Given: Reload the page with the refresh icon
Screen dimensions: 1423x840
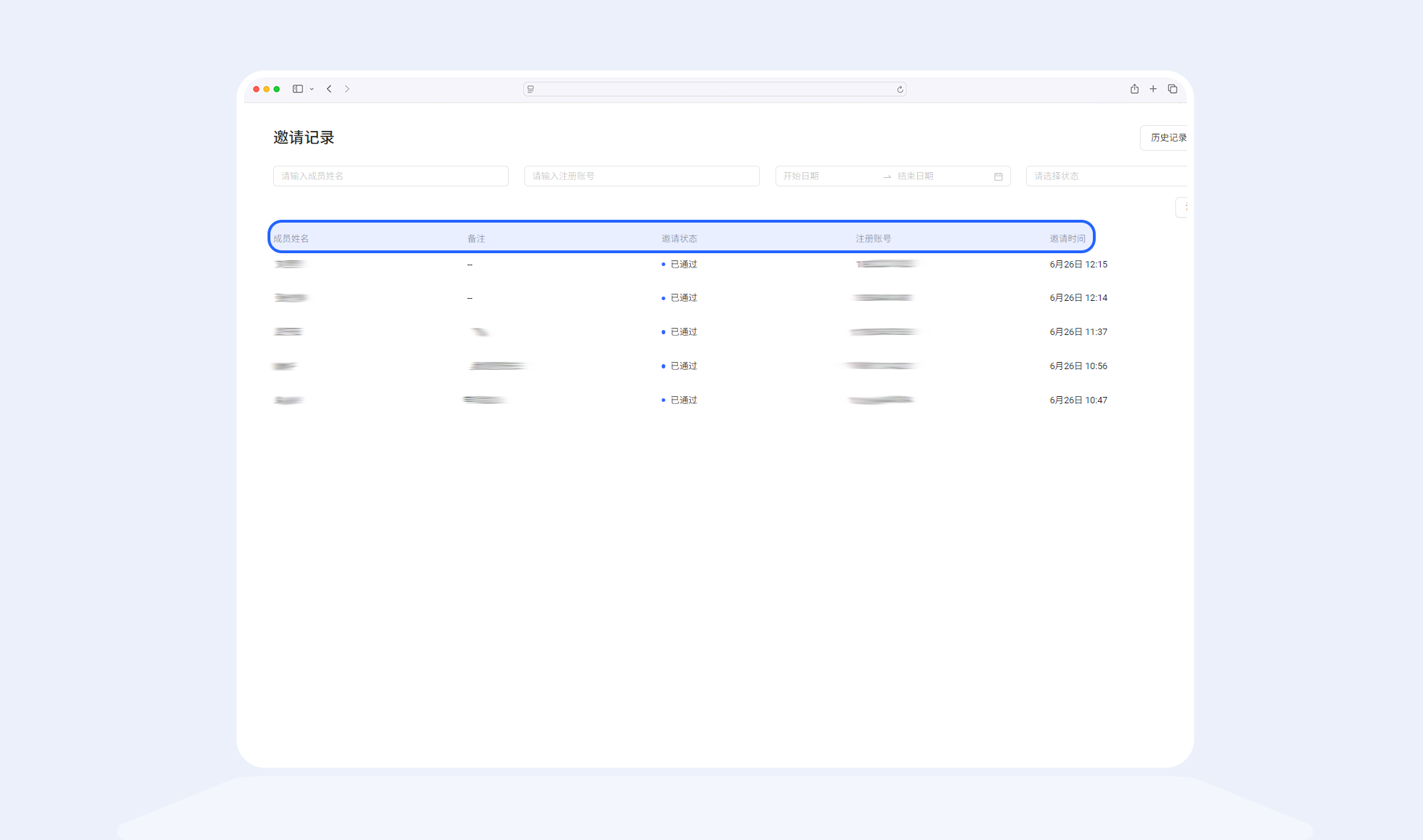Looking at the screenshot, I should coord(900,90).
